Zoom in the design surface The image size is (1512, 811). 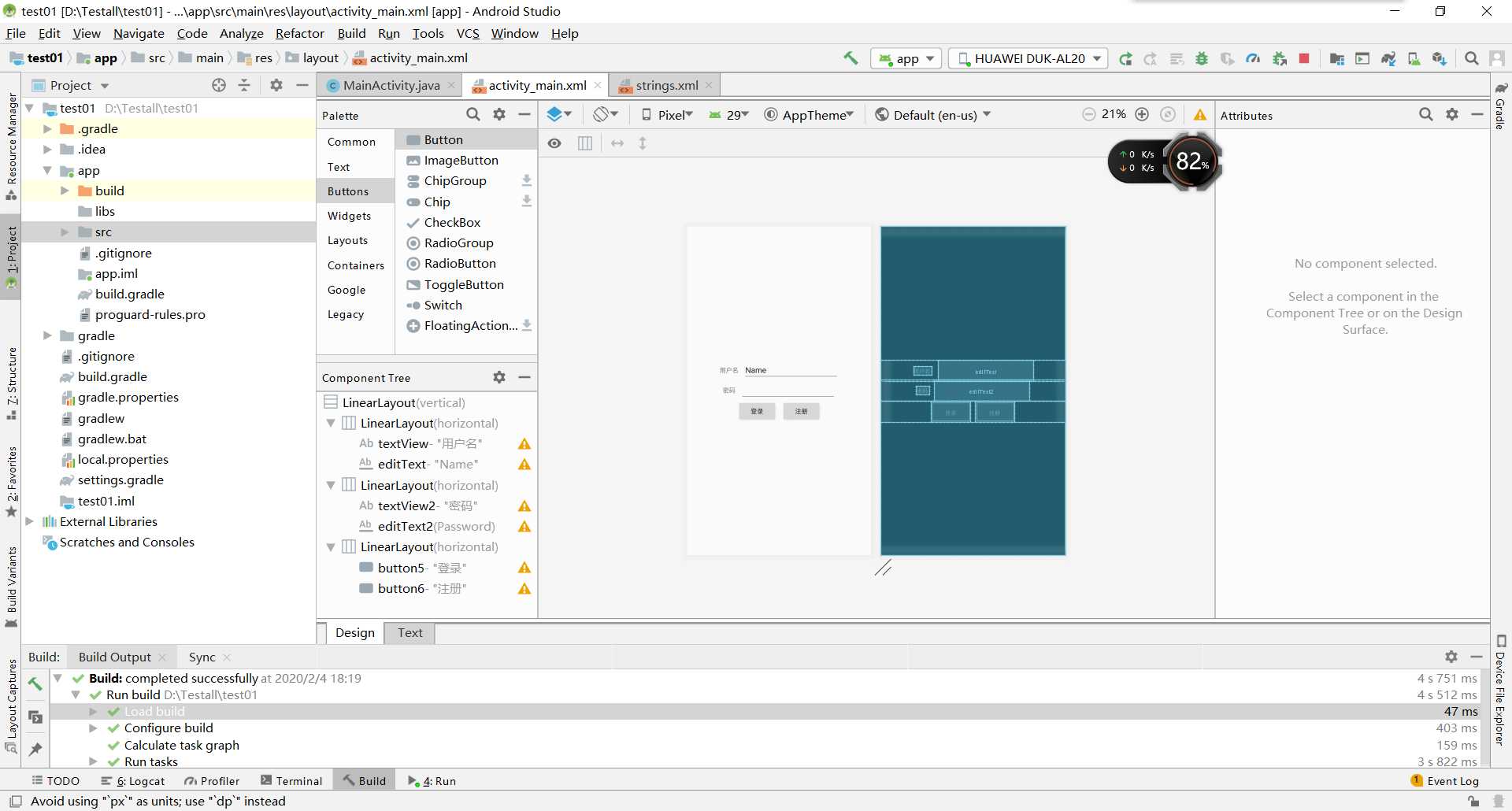(x=1142, y=114)
